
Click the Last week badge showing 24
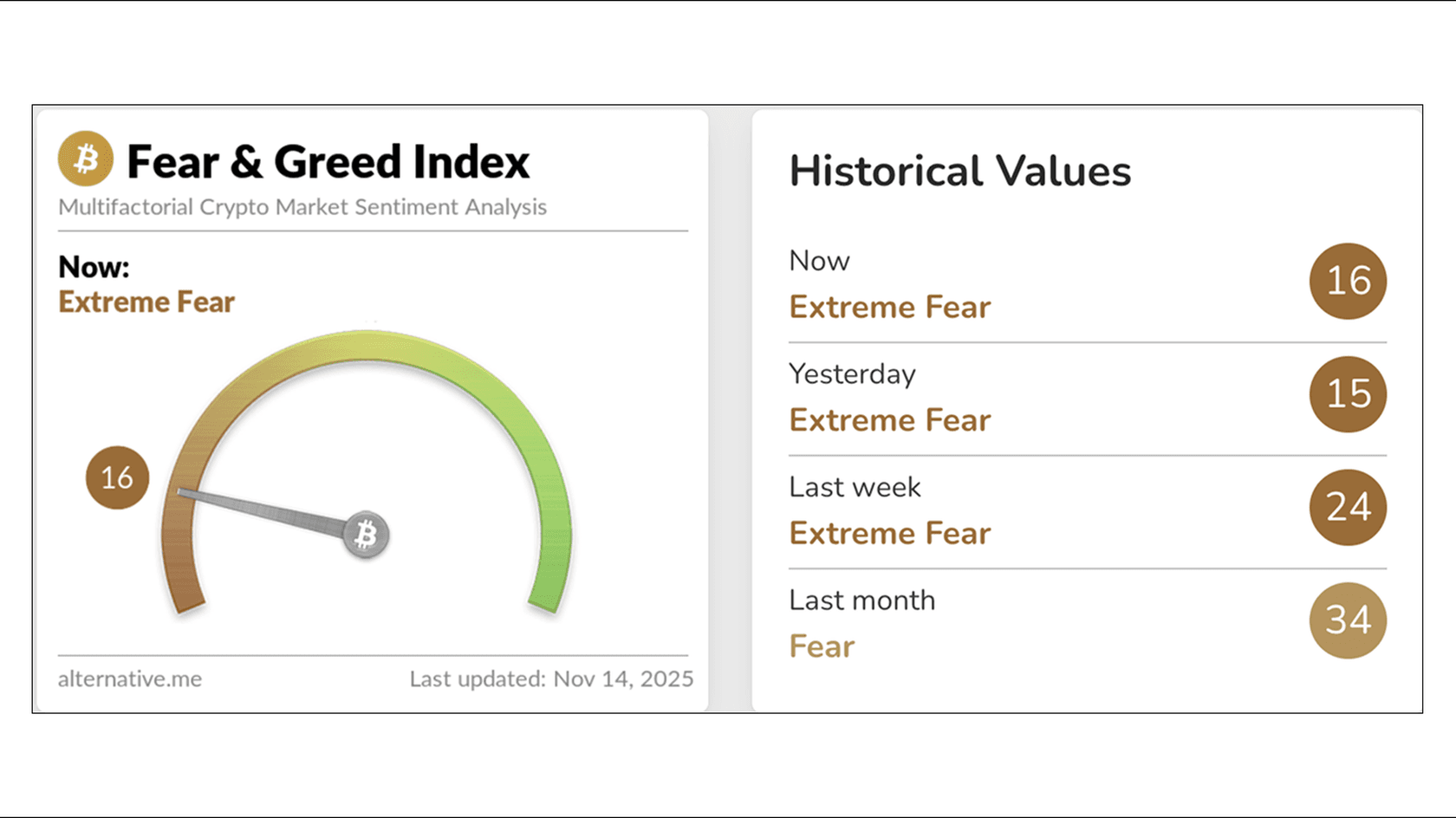[1348, 507]
